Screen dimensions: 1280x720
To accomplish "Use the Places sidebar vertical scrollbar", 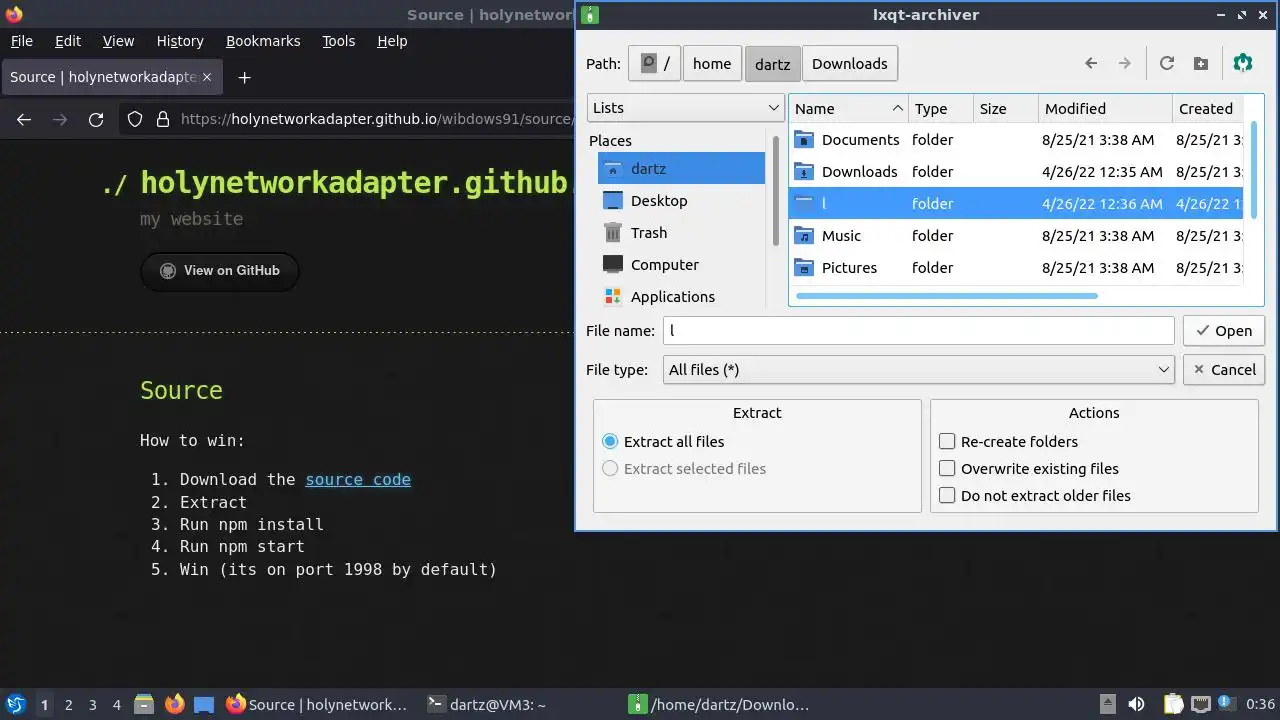I will click(x=776, y=192).
